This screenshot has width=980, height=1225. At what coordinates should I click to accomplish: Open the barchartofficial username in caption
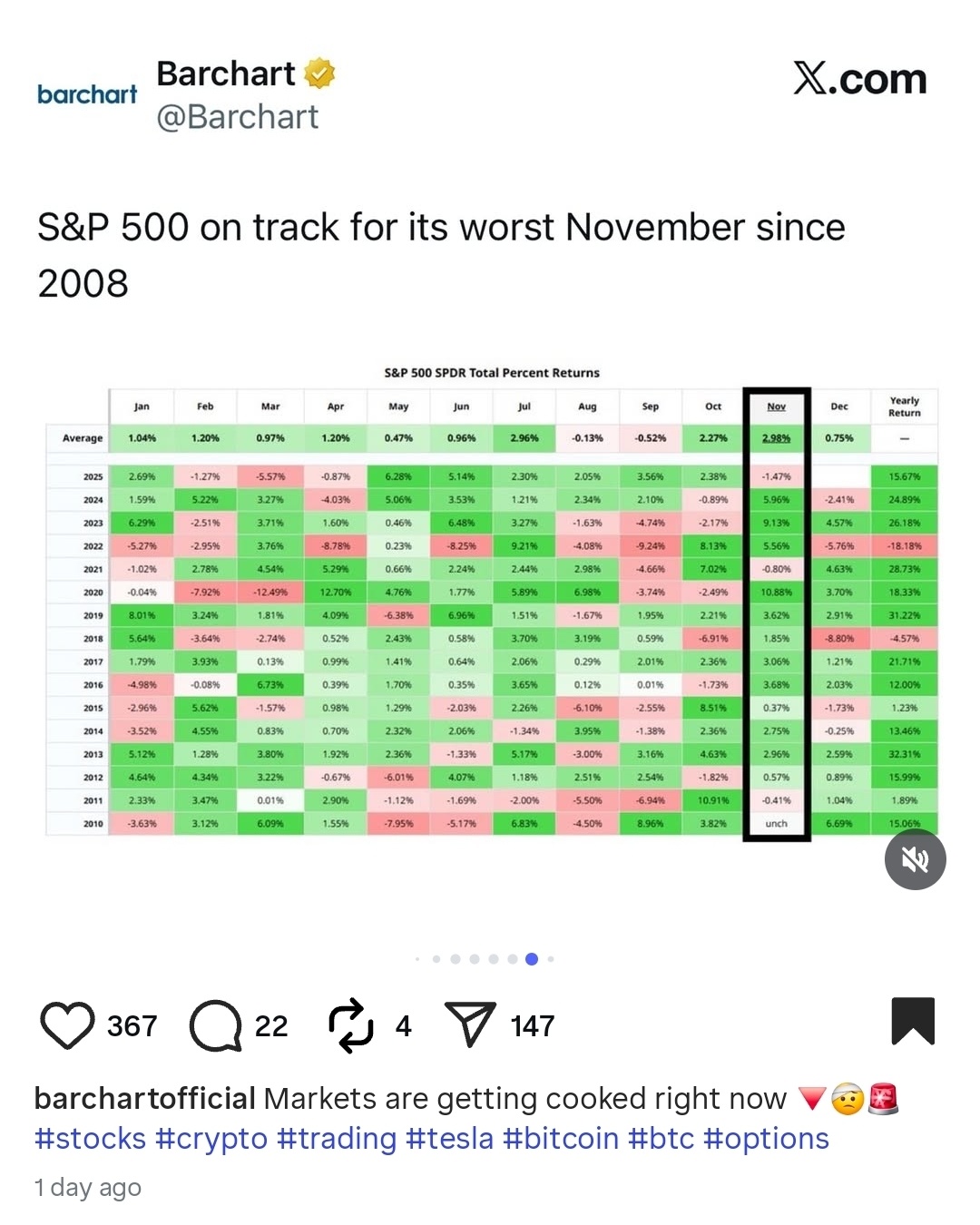click(x=145, y=1099)
